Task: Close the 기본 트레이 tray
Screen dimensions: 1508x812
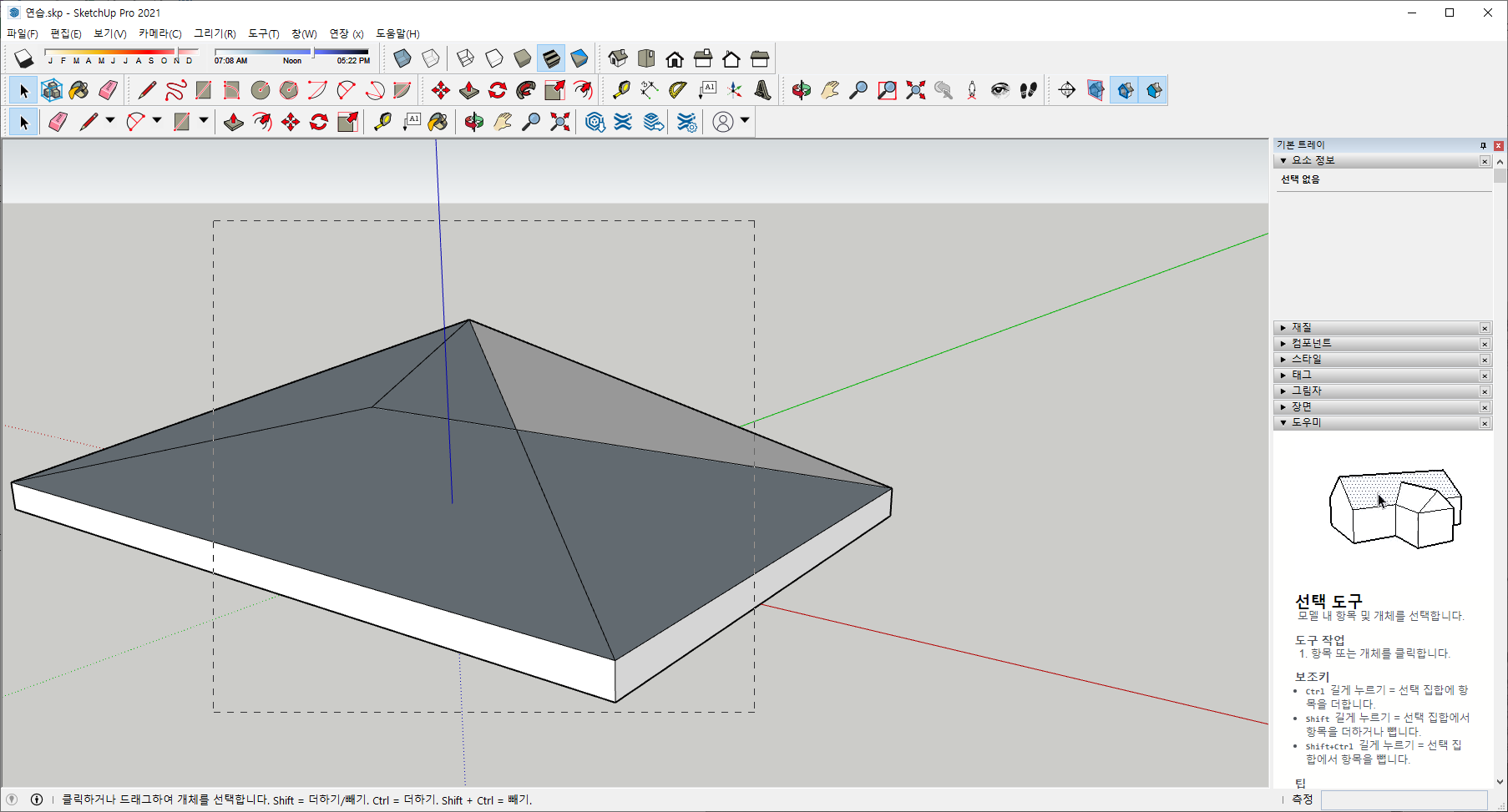Action: click(1499, 145)
